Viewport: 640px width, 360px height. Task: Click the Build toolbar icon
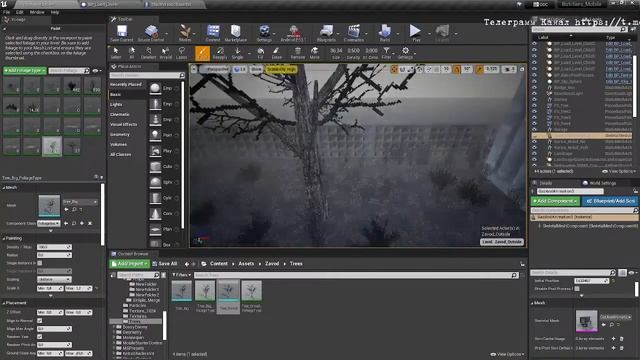pyautogui.click(x=384, y=33)
